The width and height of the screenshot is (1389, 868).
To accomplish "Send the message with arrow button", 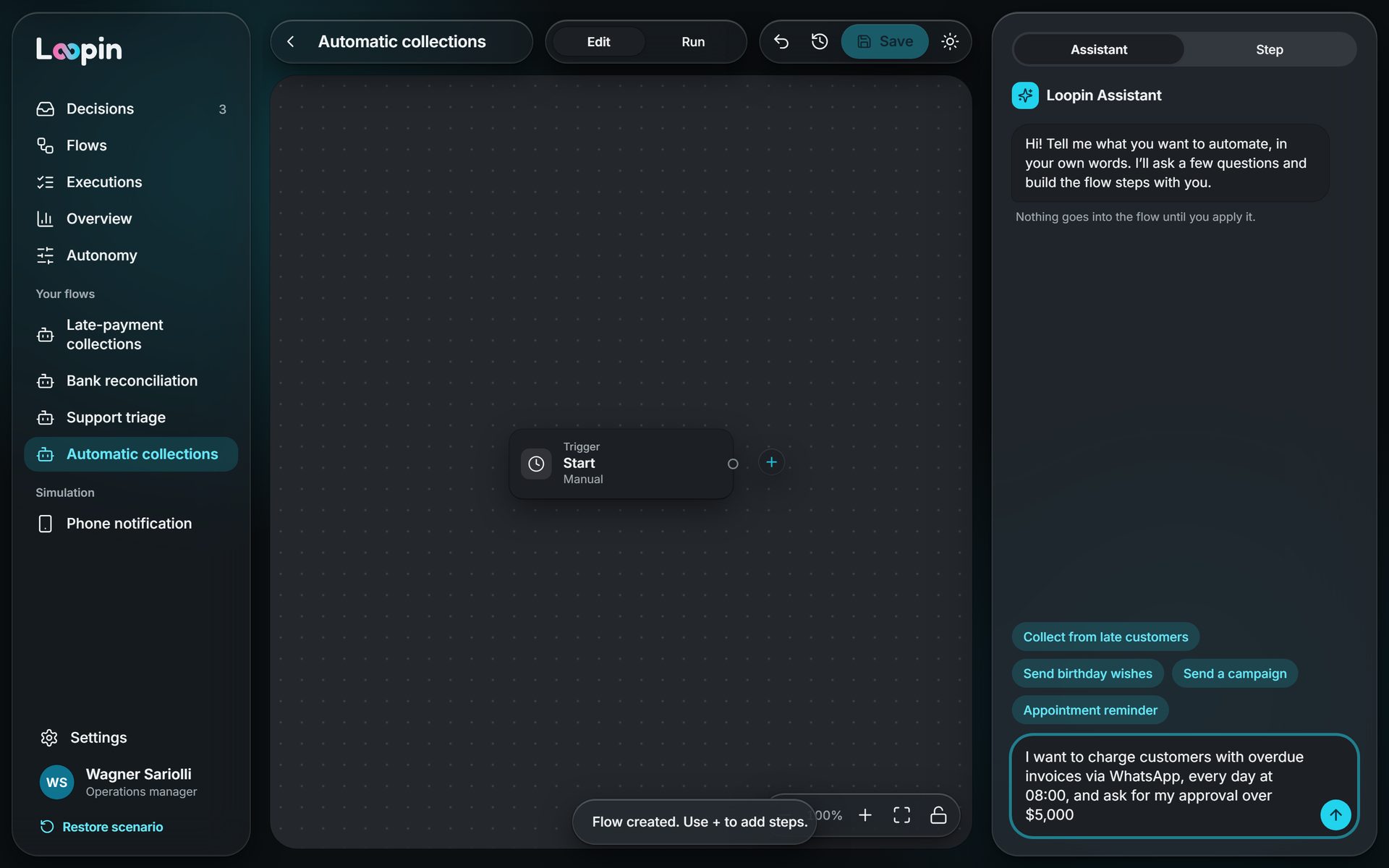I will [1335, 814].
